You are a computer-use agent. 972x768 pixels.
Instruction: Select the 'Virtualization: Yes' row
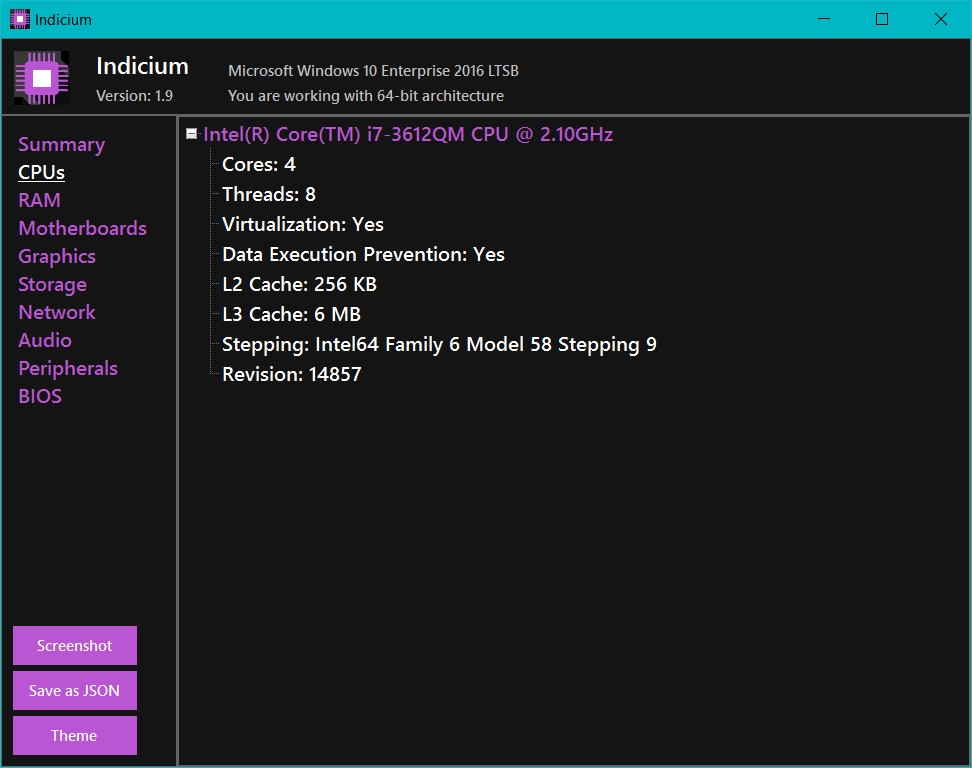(x=303, y=224)
